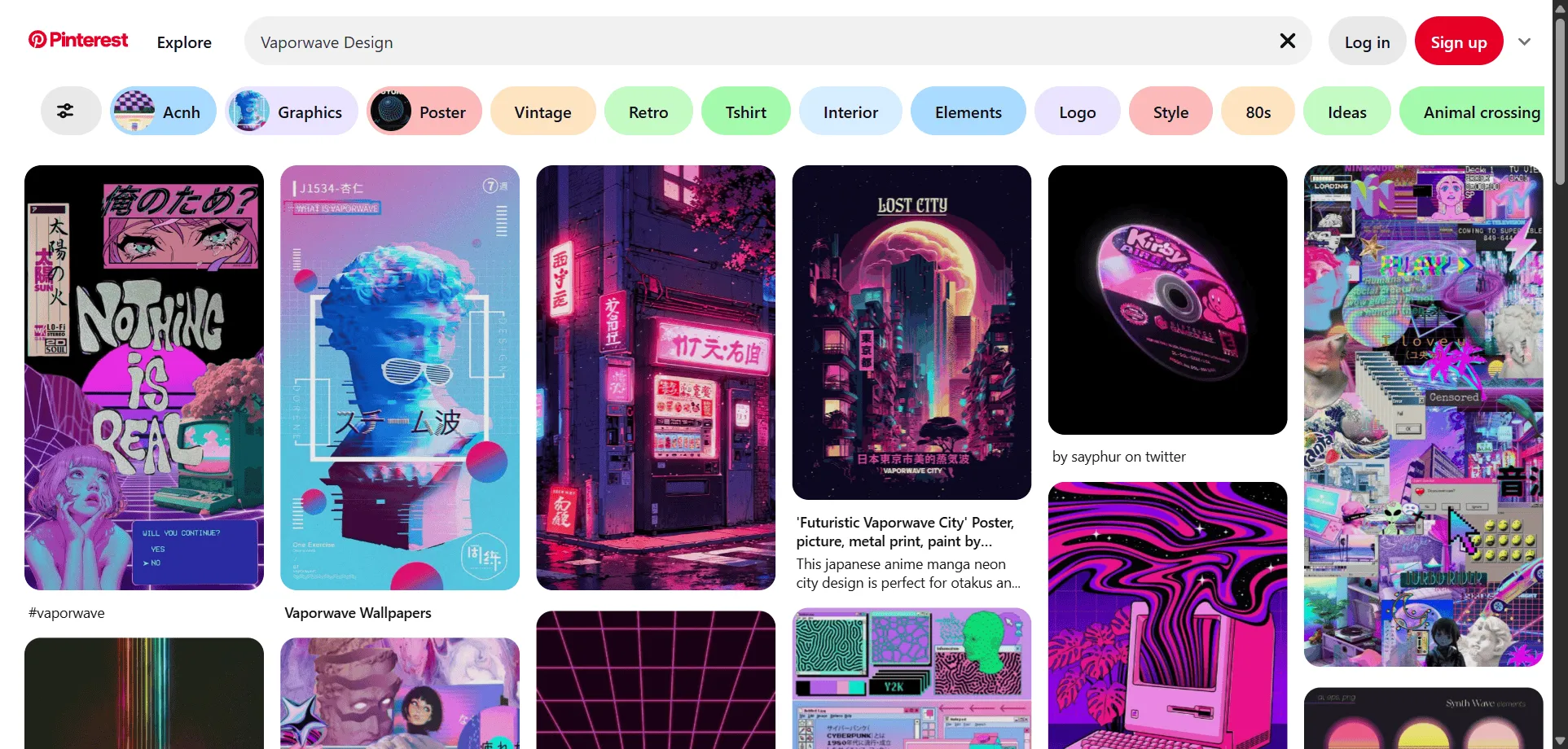
Task: Click the red Sign up button
Action: 1458,42
